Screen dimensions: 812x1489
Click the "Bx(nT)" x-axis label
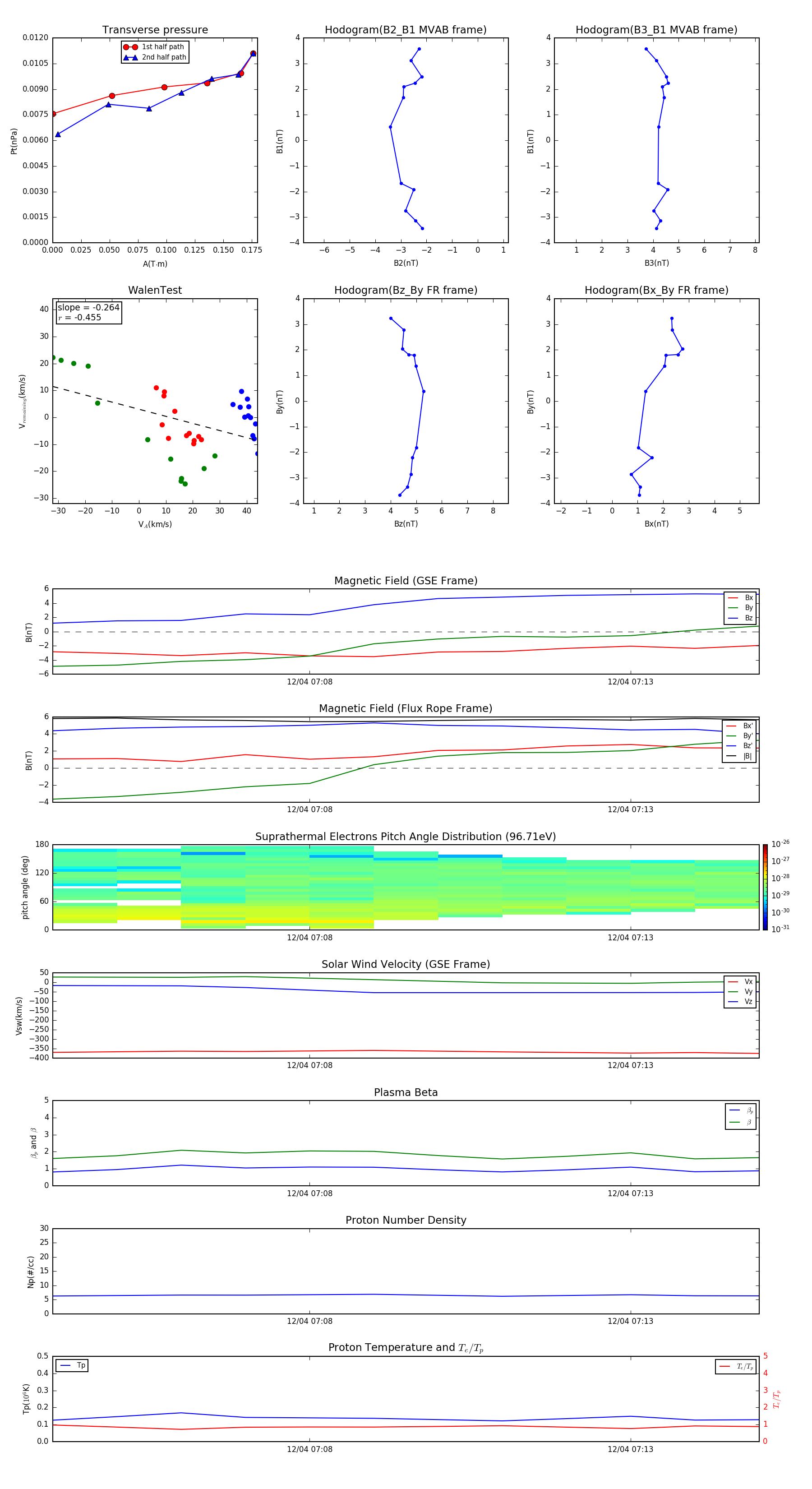coord(656,524)
